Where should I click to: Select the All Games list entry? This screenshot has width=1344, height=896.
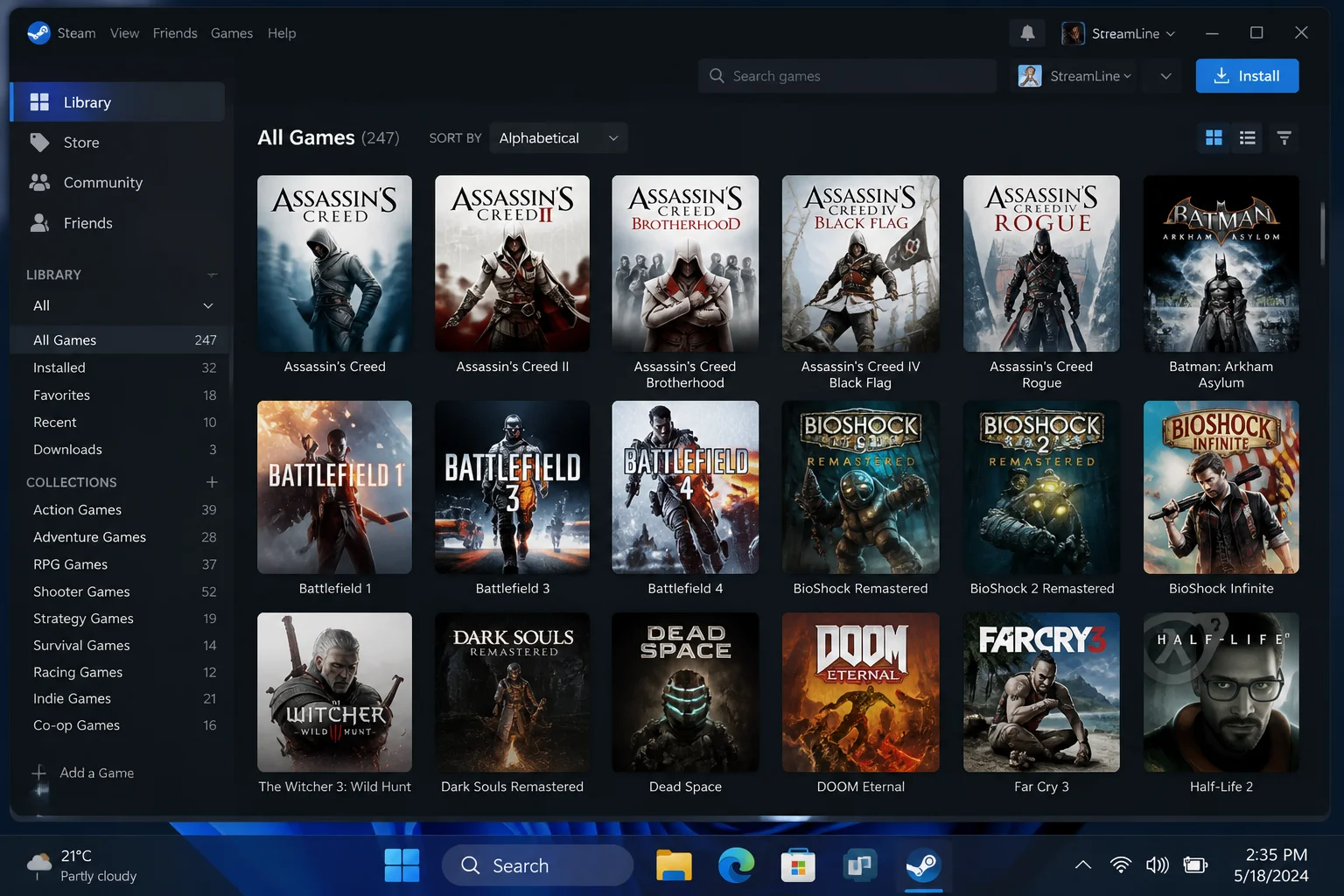click(119, 339)
